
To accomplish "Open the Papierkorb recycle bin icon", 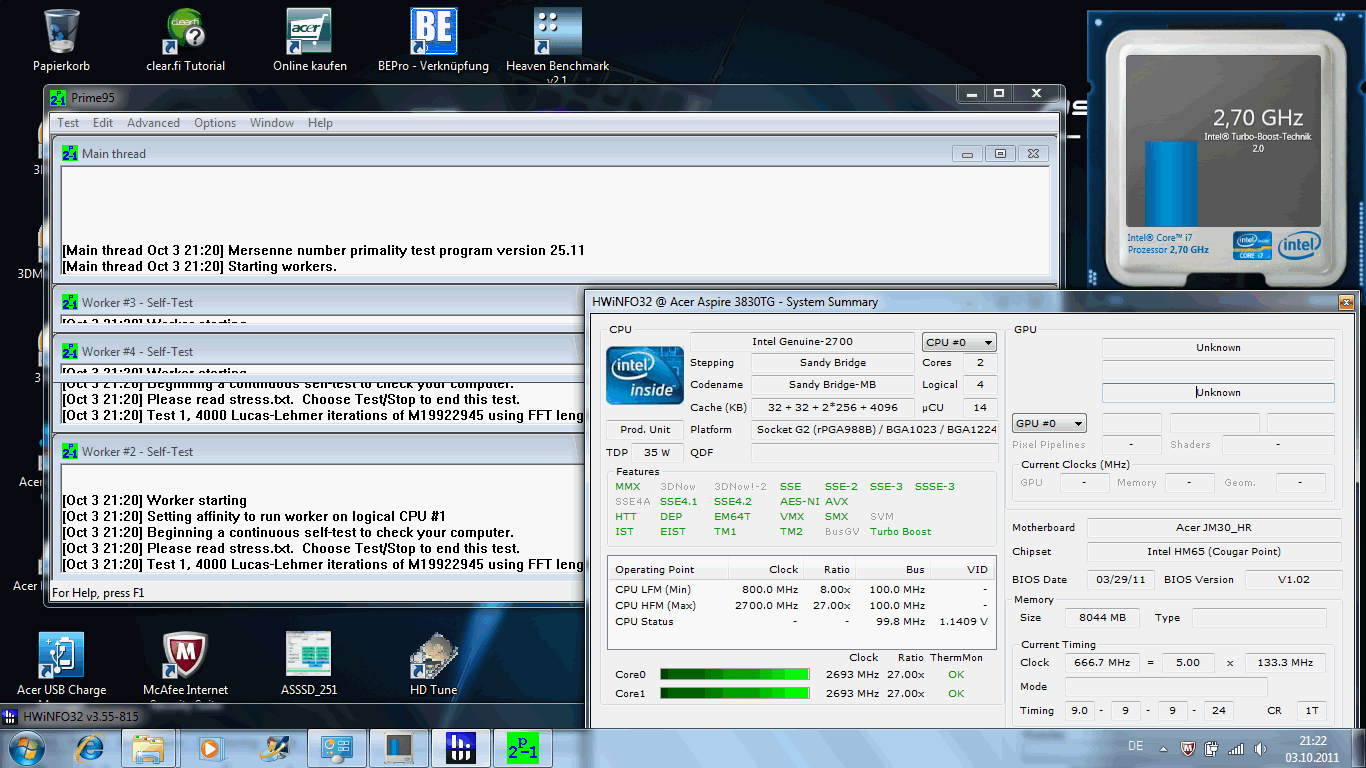I will (x=62, y=40).
